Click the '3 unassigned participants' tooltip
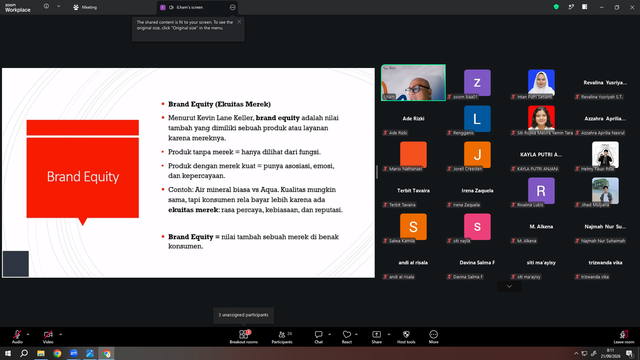 point(244,315)
